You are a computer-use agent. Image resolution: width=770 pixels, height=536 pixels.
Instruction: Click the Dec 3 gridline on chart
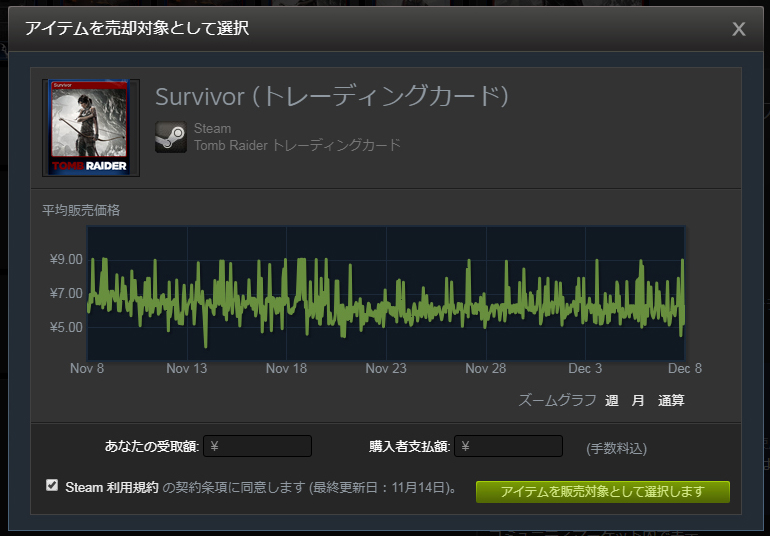(x=585, y=293)
